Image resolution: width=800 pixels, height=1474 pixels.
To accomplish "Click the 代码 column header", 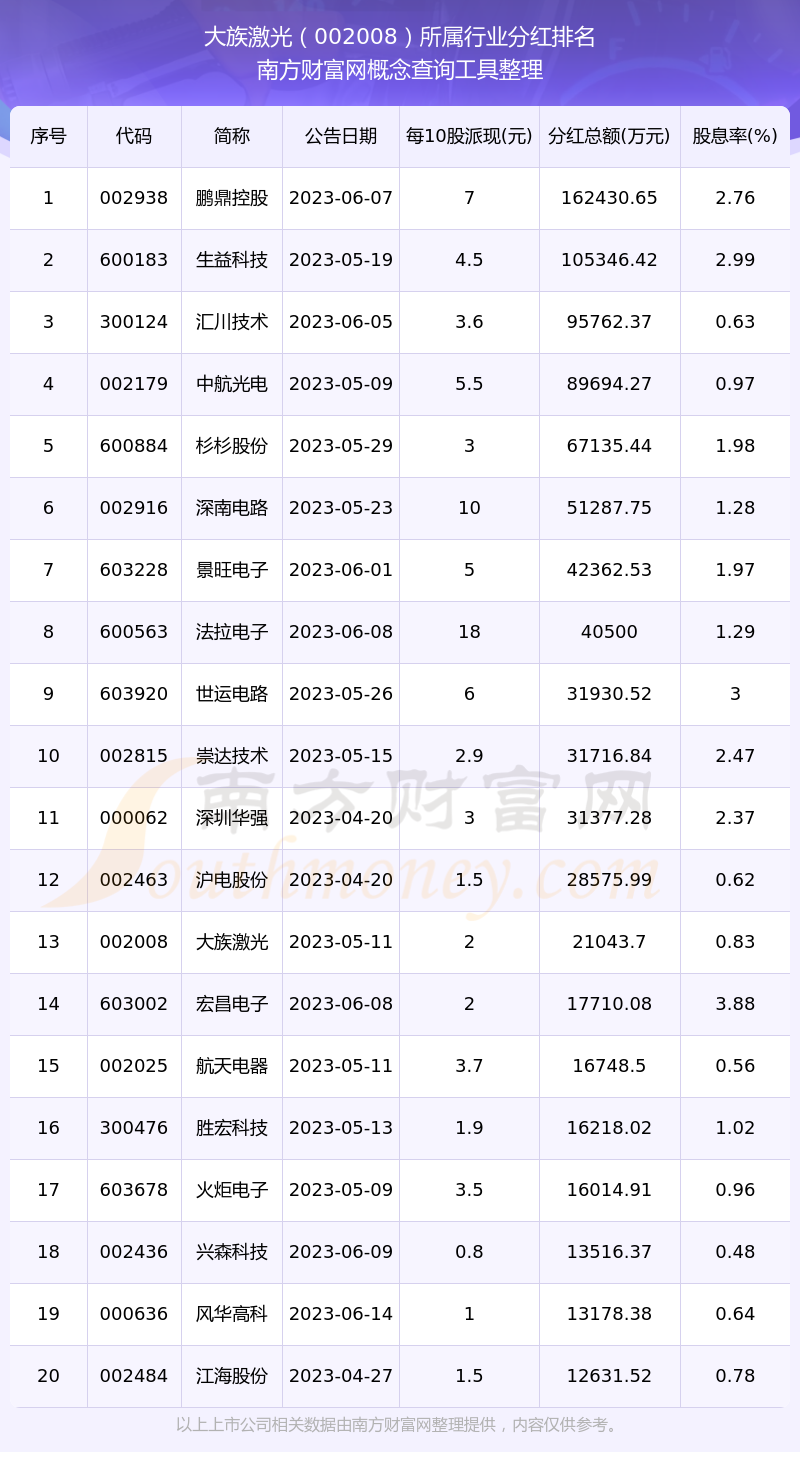I will 134,136.
